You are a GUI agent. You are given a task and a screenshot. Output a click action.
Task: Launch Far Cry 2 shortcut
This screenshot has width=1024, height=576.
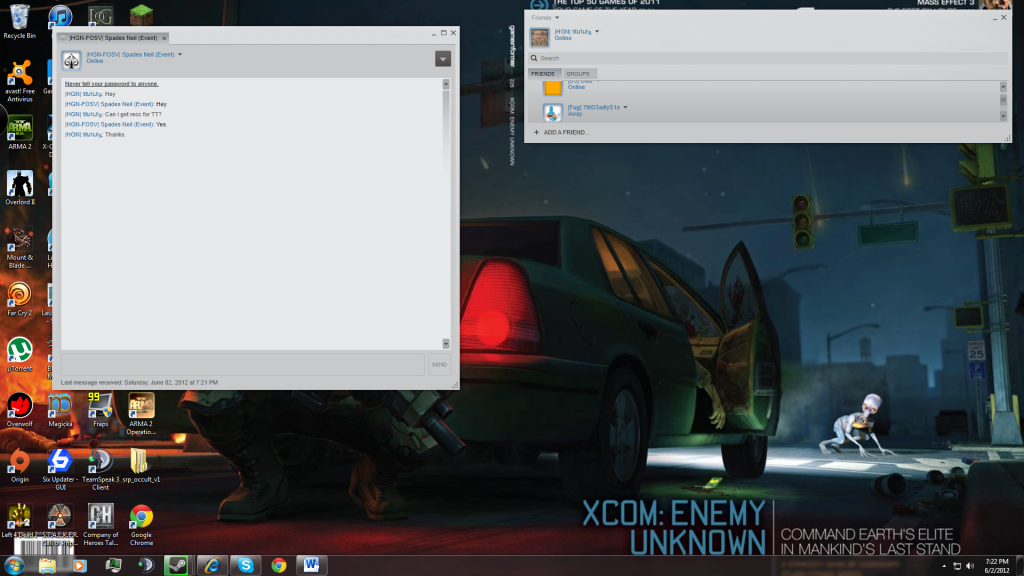(20, 299)
